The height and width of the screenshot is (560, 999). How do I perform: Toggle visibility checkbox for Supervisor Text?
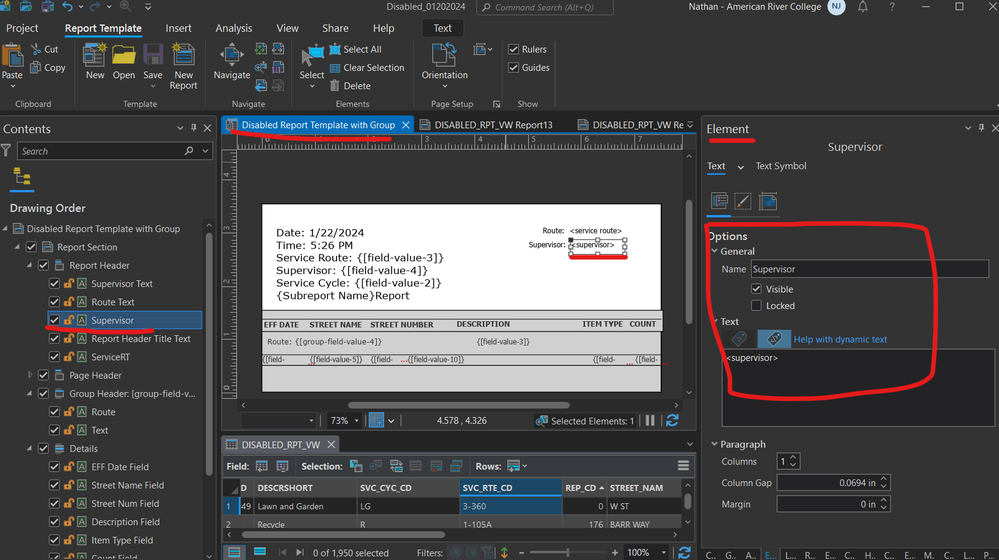click(x=54, y=284)
